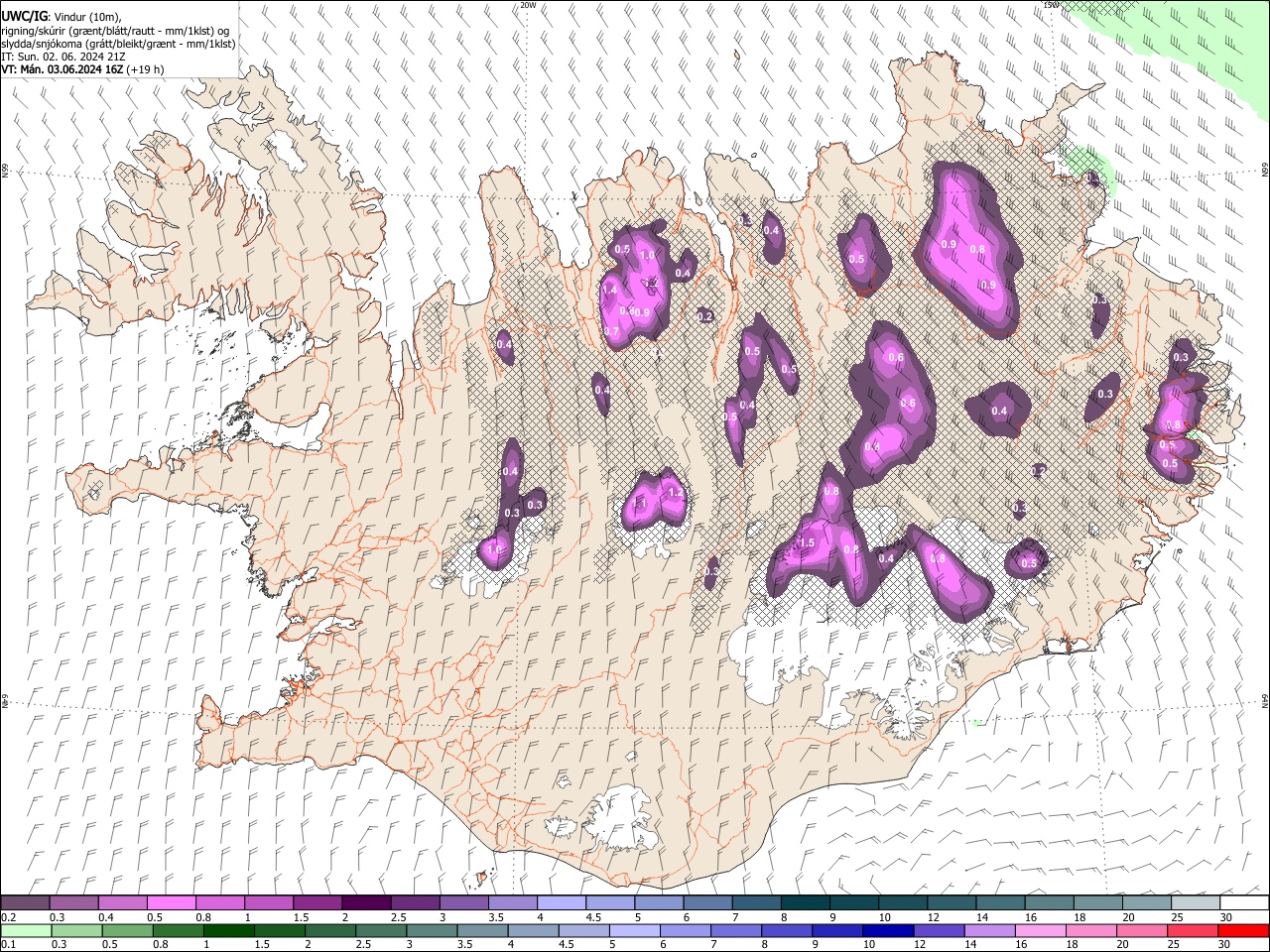This screenshot has height=952, width=1270.
Task: Click the 0.7 value label on the map
Action: (612, 330)
